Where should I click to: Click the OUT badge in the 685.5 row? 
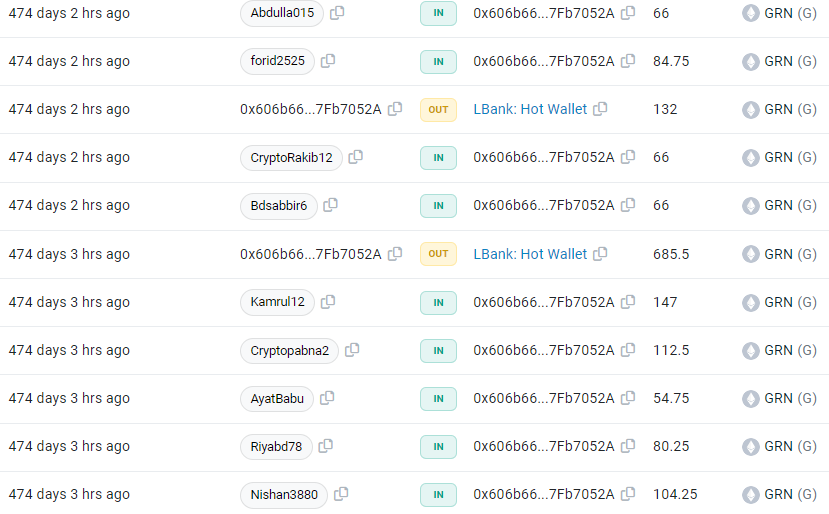(x=438, y=254)
